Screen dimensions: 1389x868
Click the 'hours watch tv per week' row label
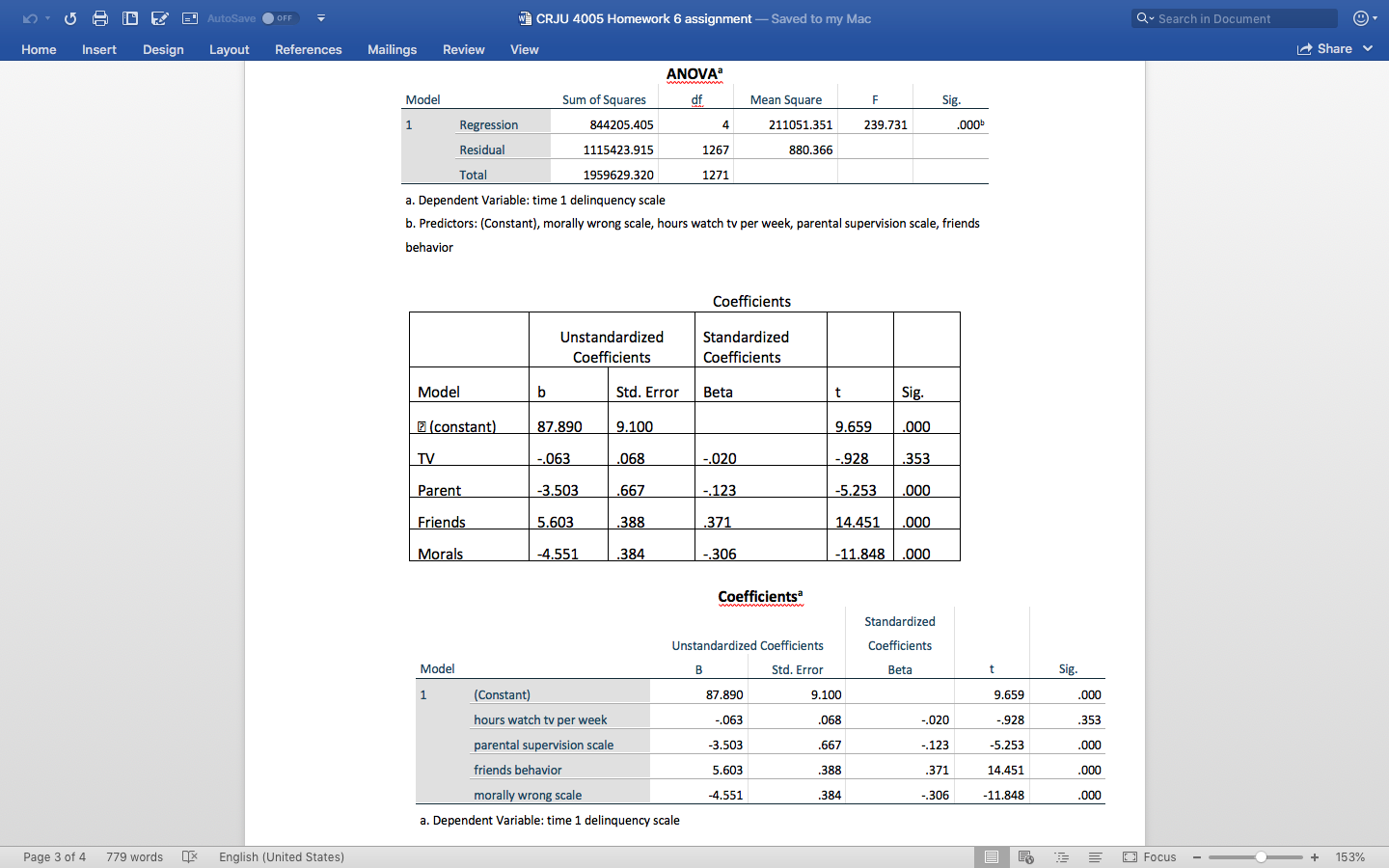[x=540, y=719]
